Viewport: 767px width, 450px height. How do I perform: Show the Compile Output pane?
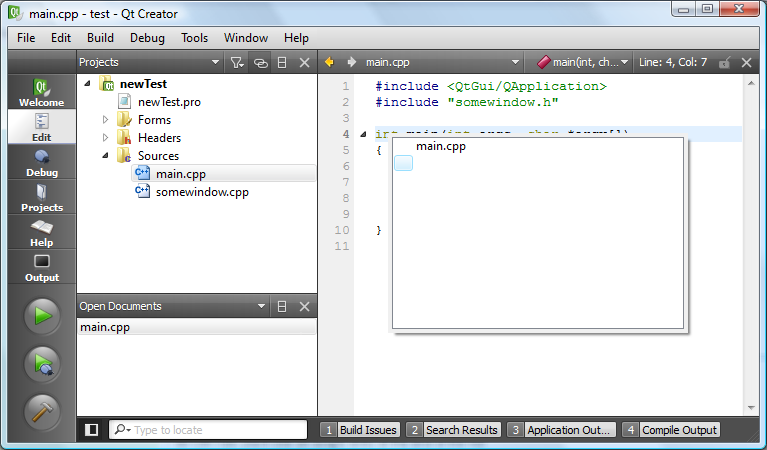point(671,430)
